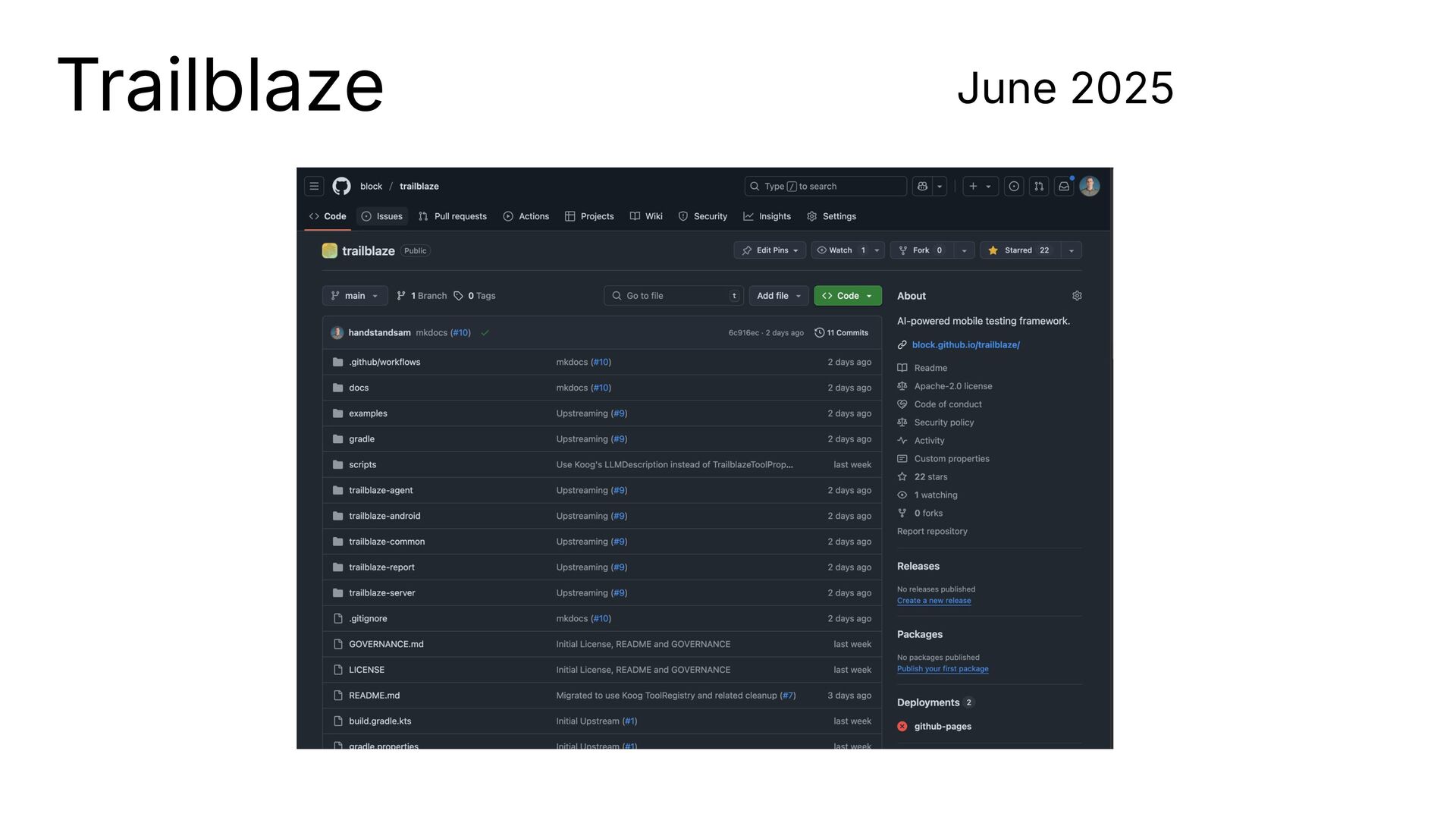Viewport: 1456px width, 820px height.
Task: Click the README.md file icon
Action: [338, 696]
